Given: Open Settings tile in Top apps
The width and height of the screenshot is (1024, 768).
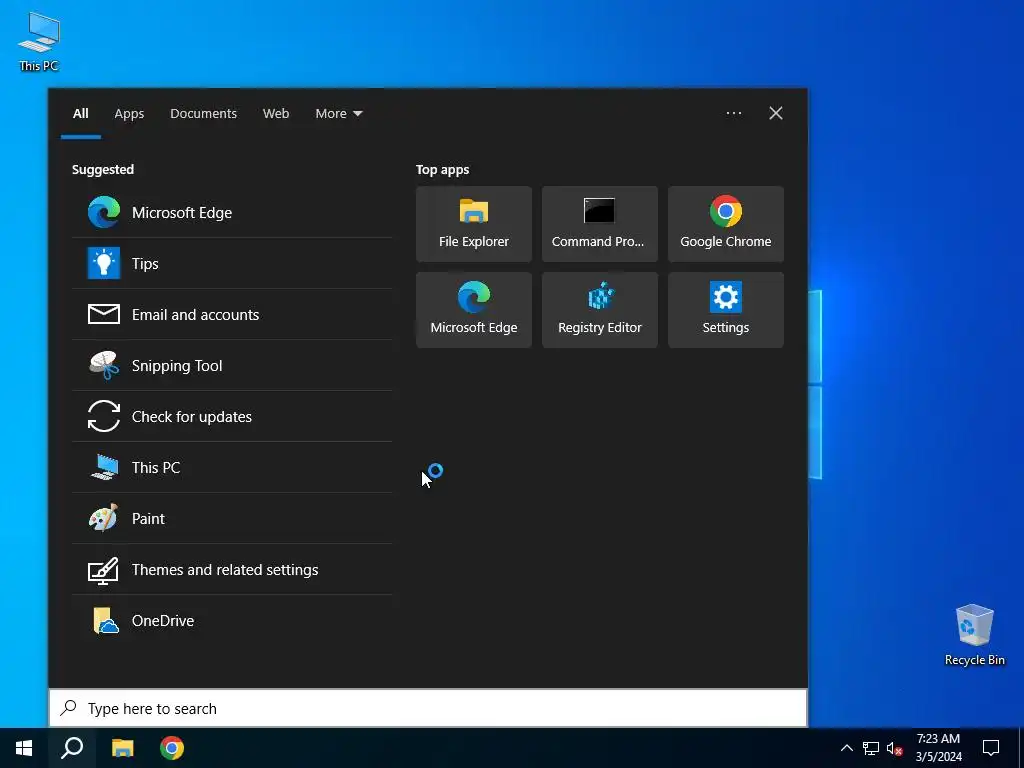Looking at the screenshot, I should [726, 310].
